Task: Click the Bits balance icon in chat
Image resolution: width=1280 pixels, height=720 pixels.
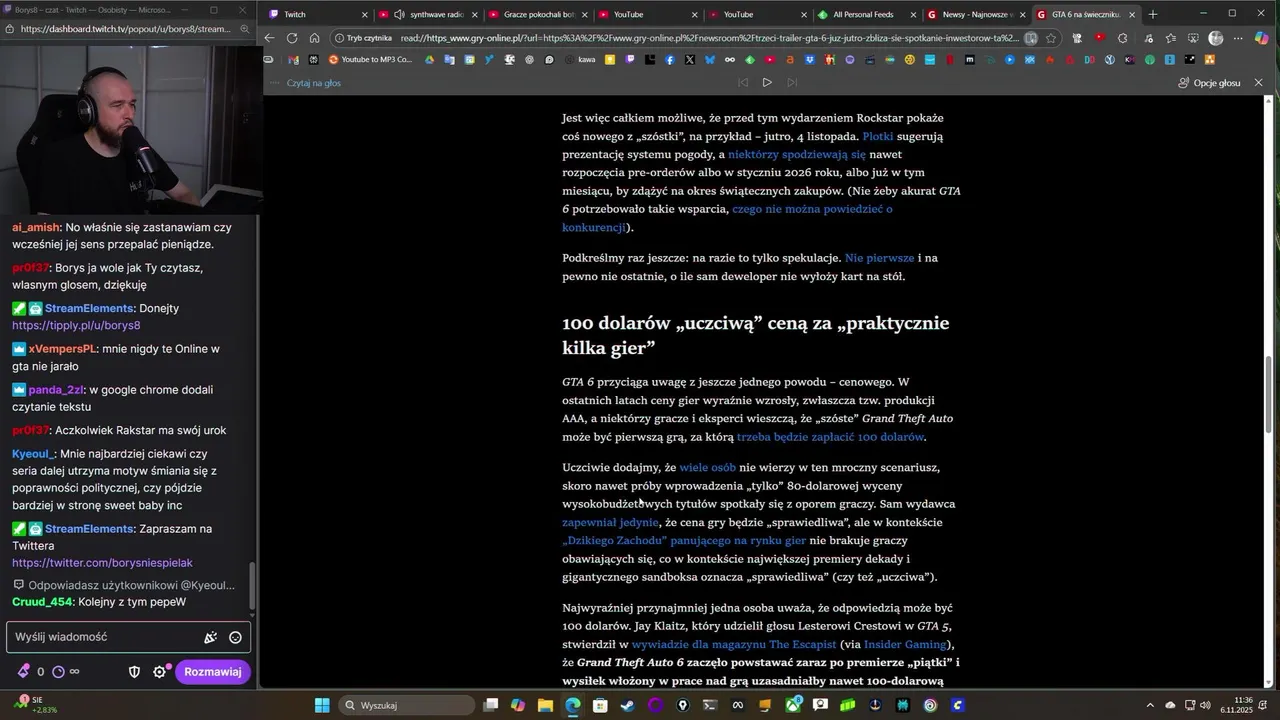Action: [24, 672]
